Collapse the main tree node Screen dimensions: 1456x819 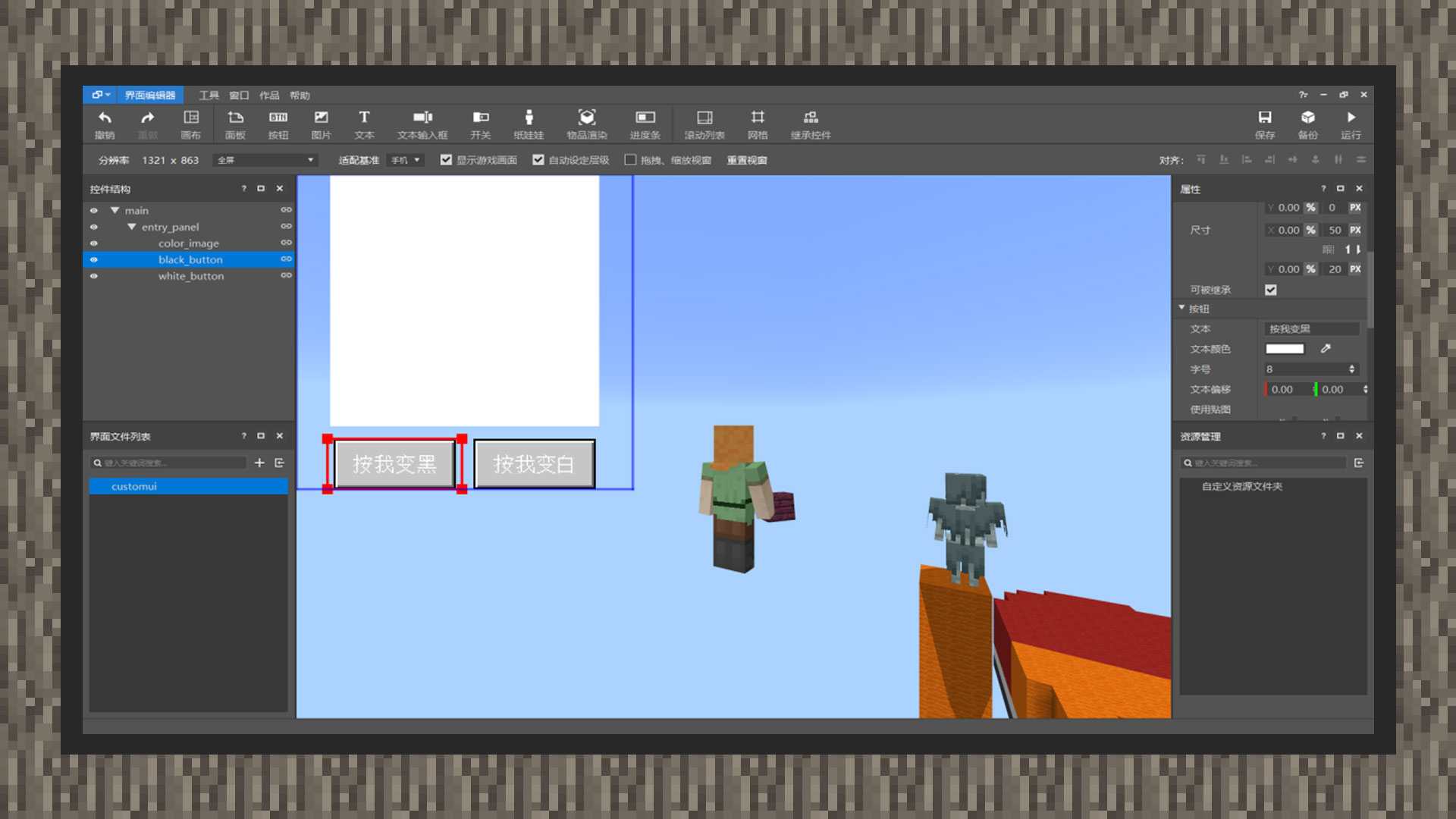[x=115, y=210]
